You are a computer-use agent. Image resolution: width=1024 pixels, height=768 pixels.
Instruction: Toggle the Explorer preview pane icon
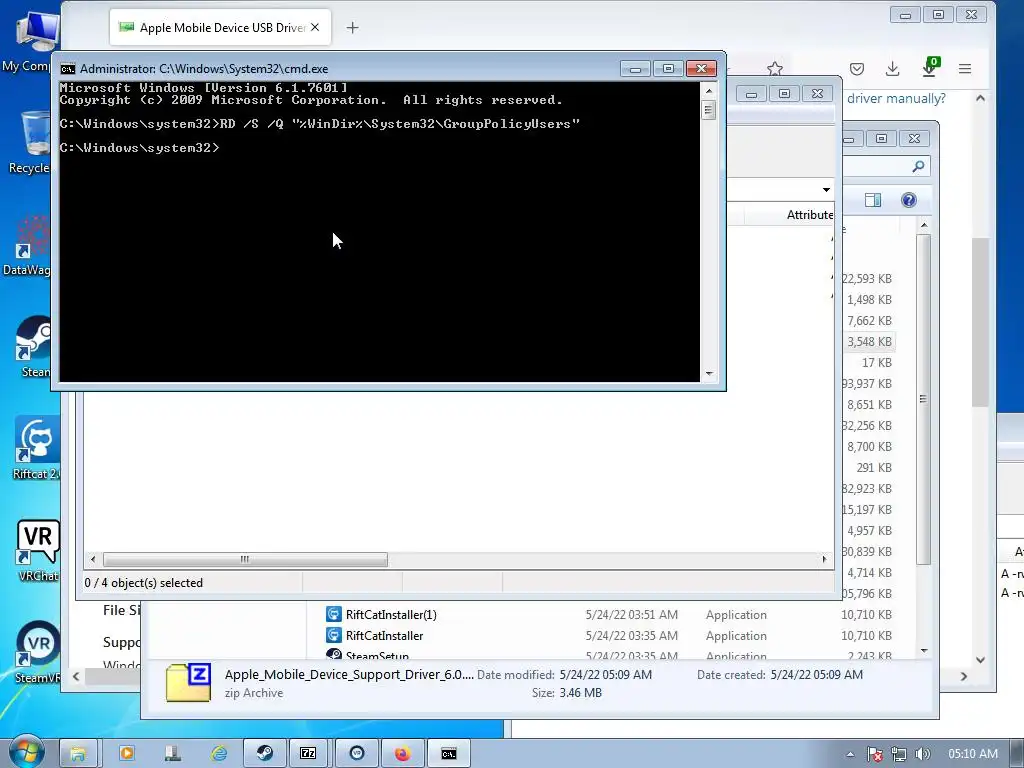click(872, 200)
